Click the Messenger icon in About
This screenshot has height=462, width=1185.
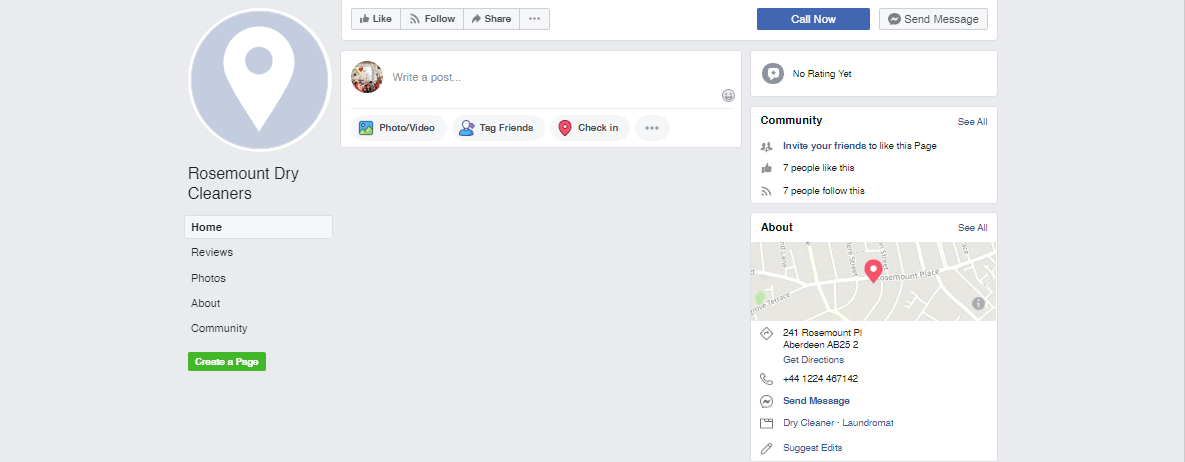pyautogui.click(x=766, y=402)
